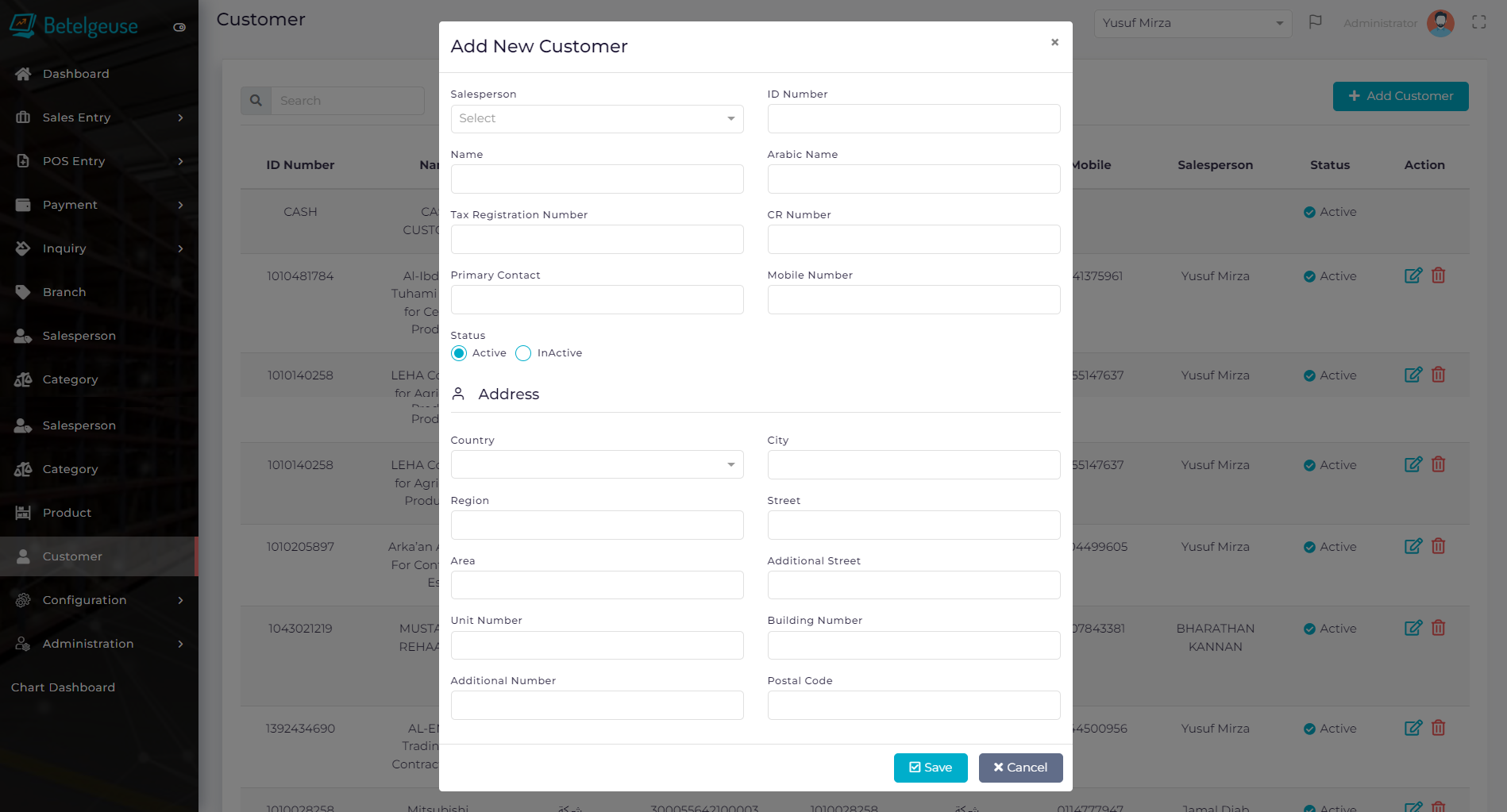Open the Country dropdown in Address section

click(596, 464)
